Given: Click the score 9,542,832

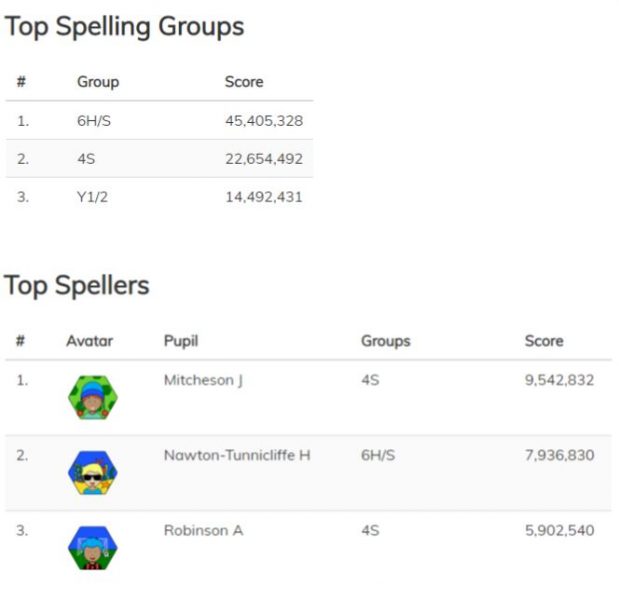Looking at the screenshot, I should [x=559, y=380].
